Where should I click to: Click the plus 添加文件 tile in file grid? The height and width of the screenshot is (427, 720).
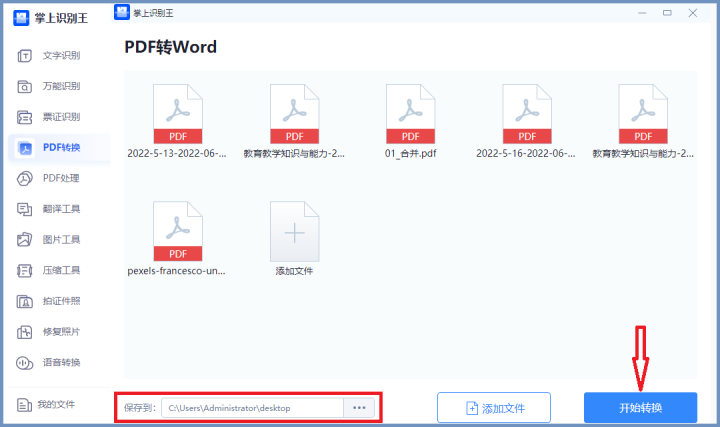tap(294, 232)
